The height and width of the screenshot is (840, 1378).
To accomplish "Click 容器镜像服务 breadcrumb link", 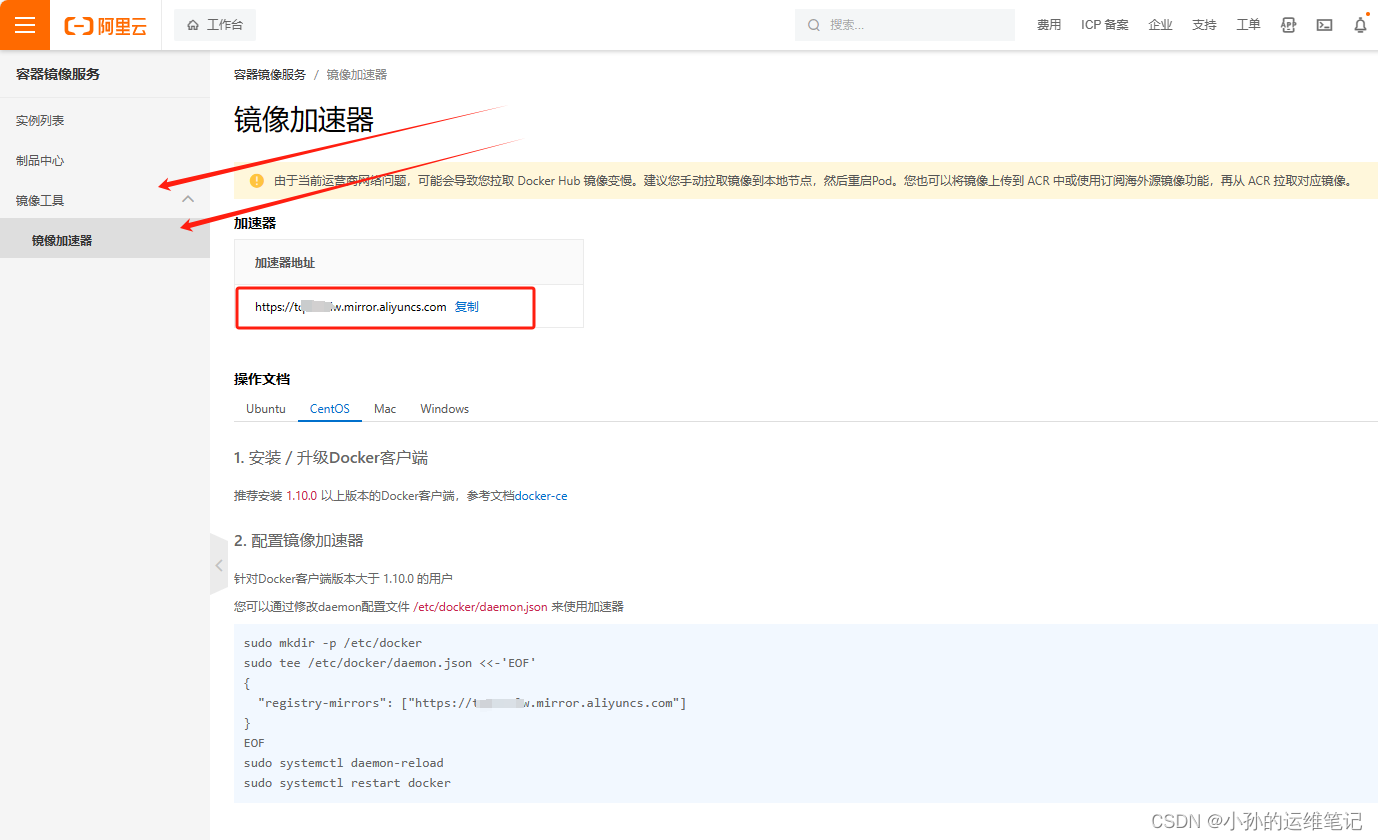I will (270, 75).
